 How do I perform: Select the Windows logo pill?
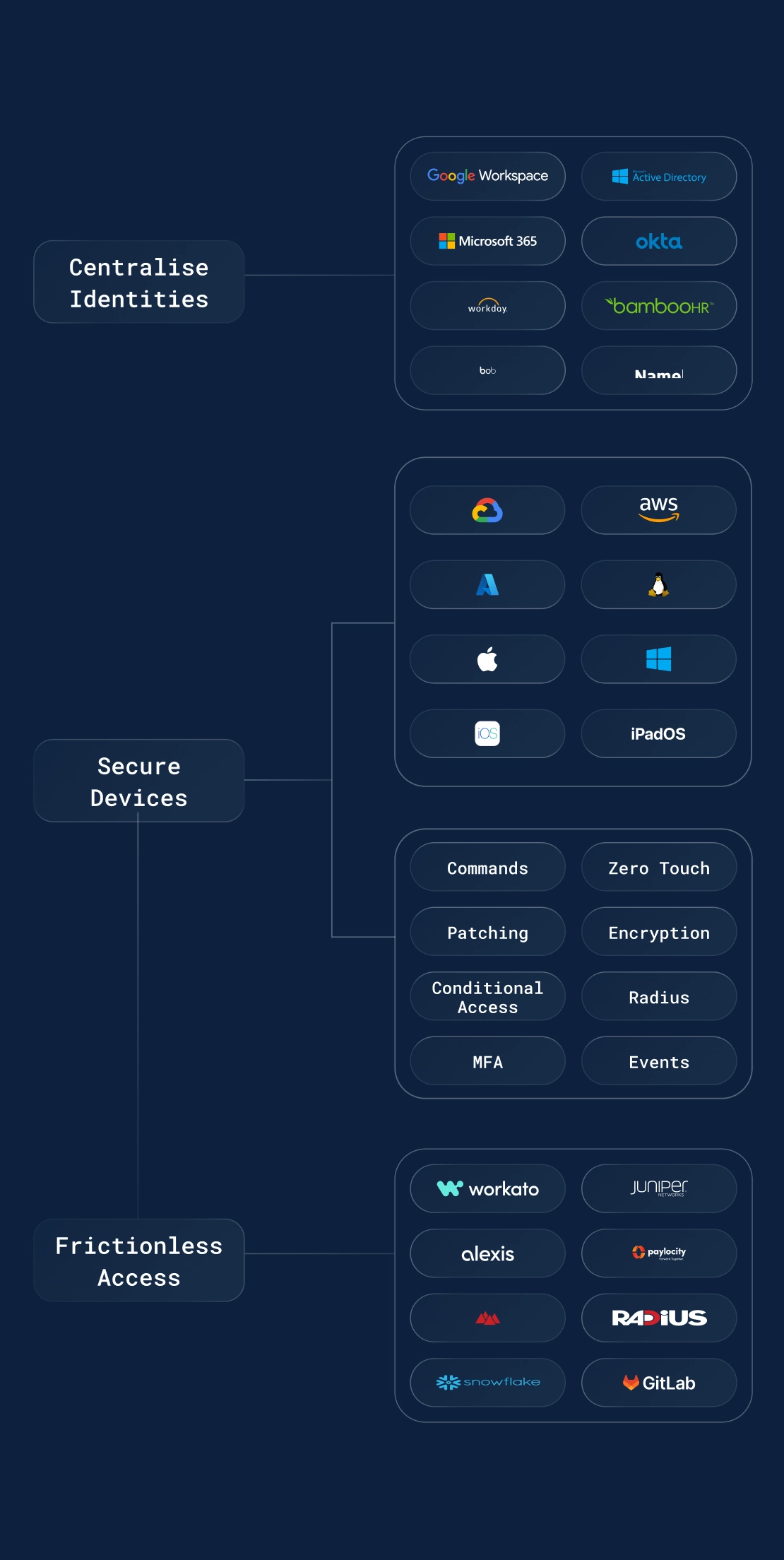[x=659, y=659]
